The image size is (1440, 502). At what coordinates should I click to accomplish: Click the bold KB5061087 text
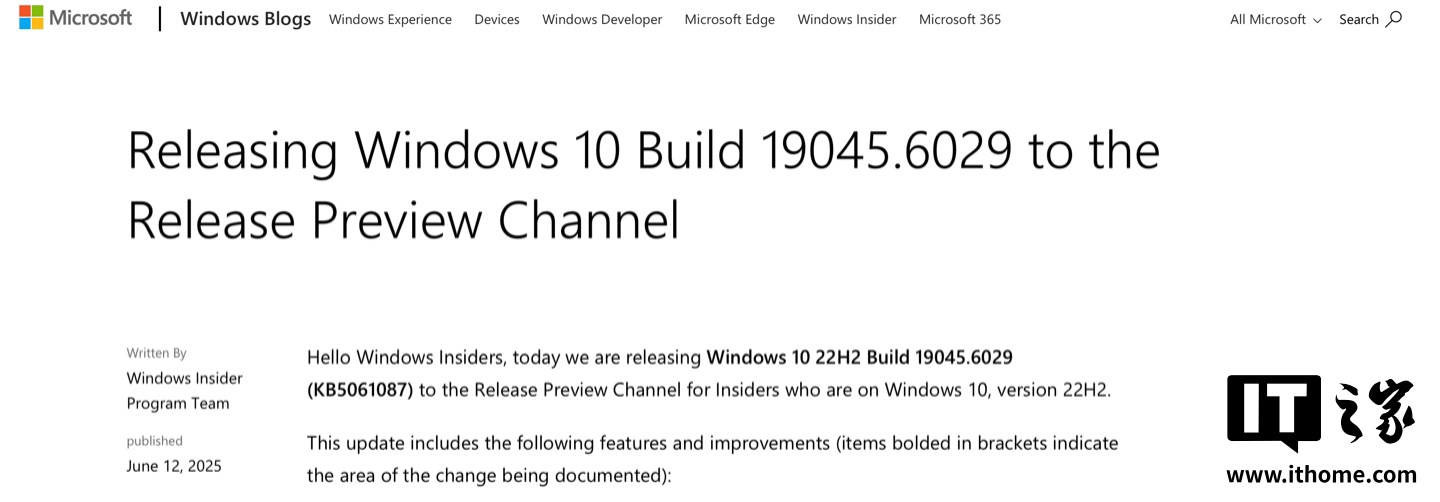pyautogui.click(x=360, y=390)
